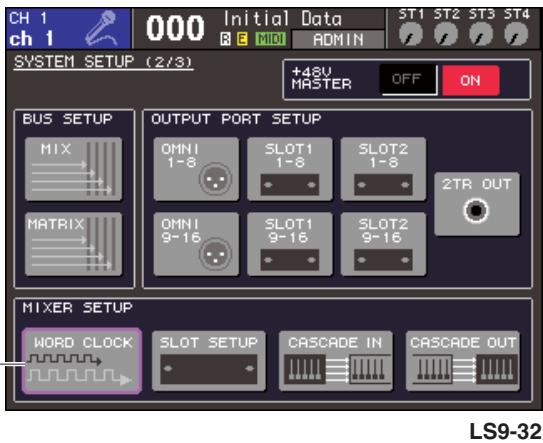Click the E edit indicator
The height and width of the screenshot is (443, 543).
click(x=242, y=39)
